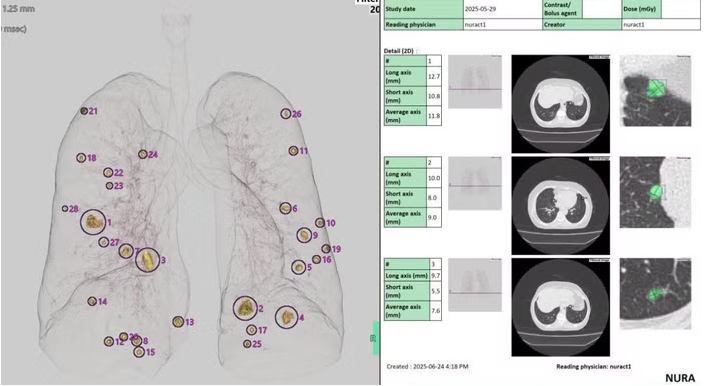Choose nodule marker 9

point(304,235)
